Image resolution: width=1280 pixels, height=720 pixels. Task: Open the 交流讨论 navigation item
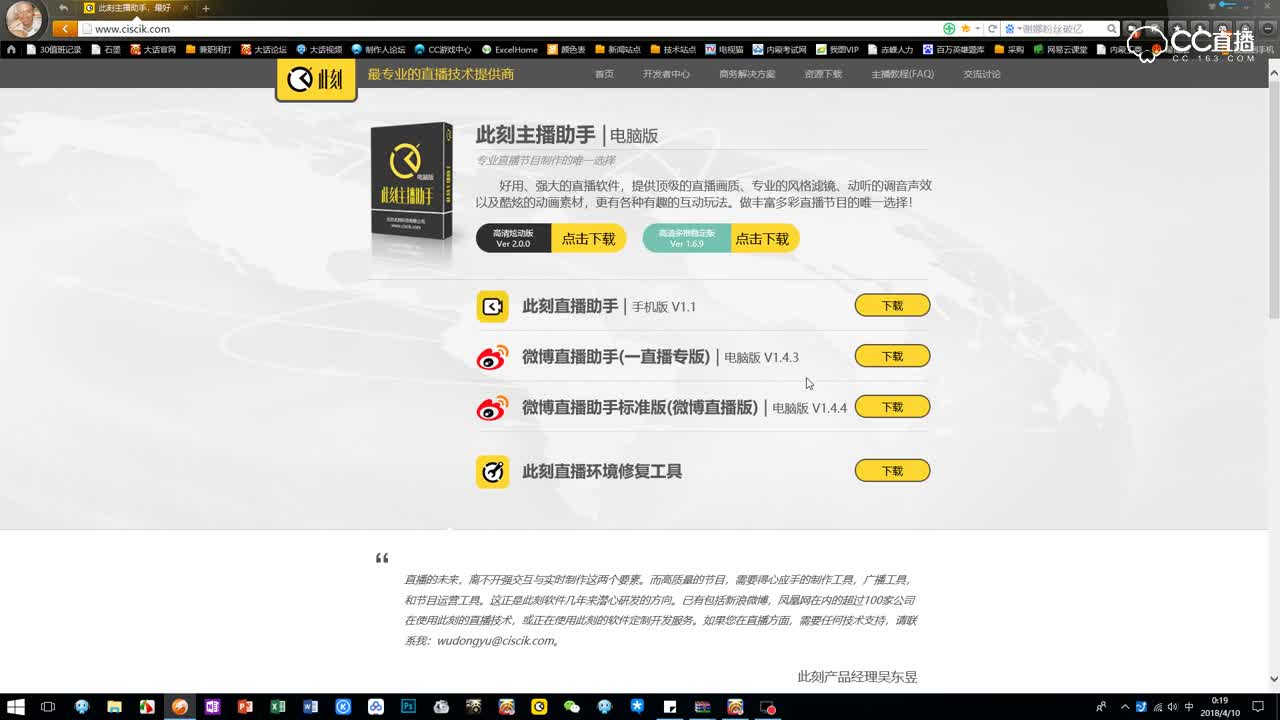click(982, 74)
